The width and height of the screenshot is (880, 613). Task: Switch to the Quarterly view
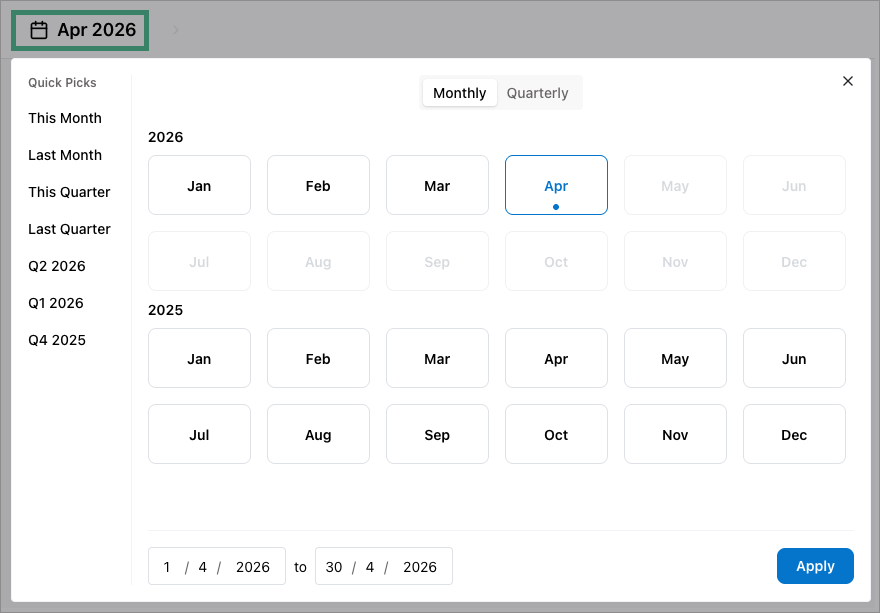[x=537, y=93]
